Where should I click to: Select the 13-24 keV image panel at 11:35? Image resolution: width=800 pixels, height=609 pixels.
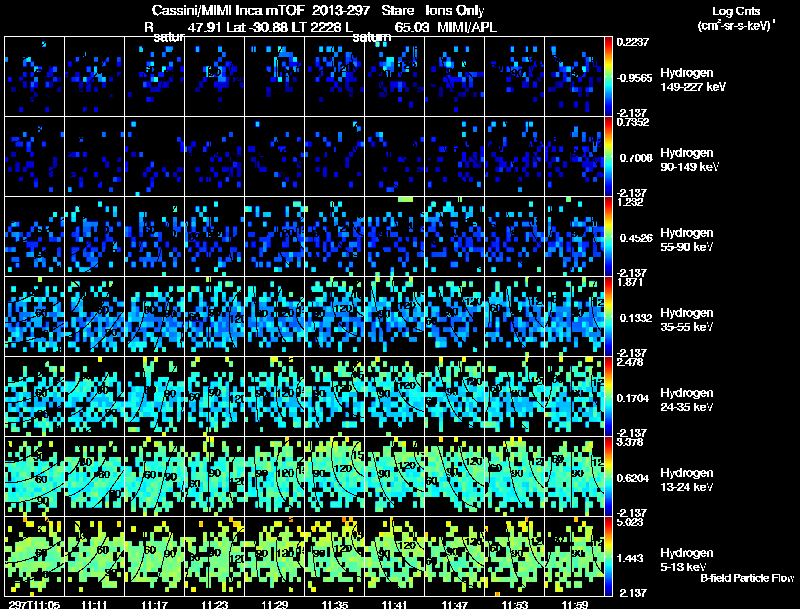pyautogui.click(x=335, y=476)
